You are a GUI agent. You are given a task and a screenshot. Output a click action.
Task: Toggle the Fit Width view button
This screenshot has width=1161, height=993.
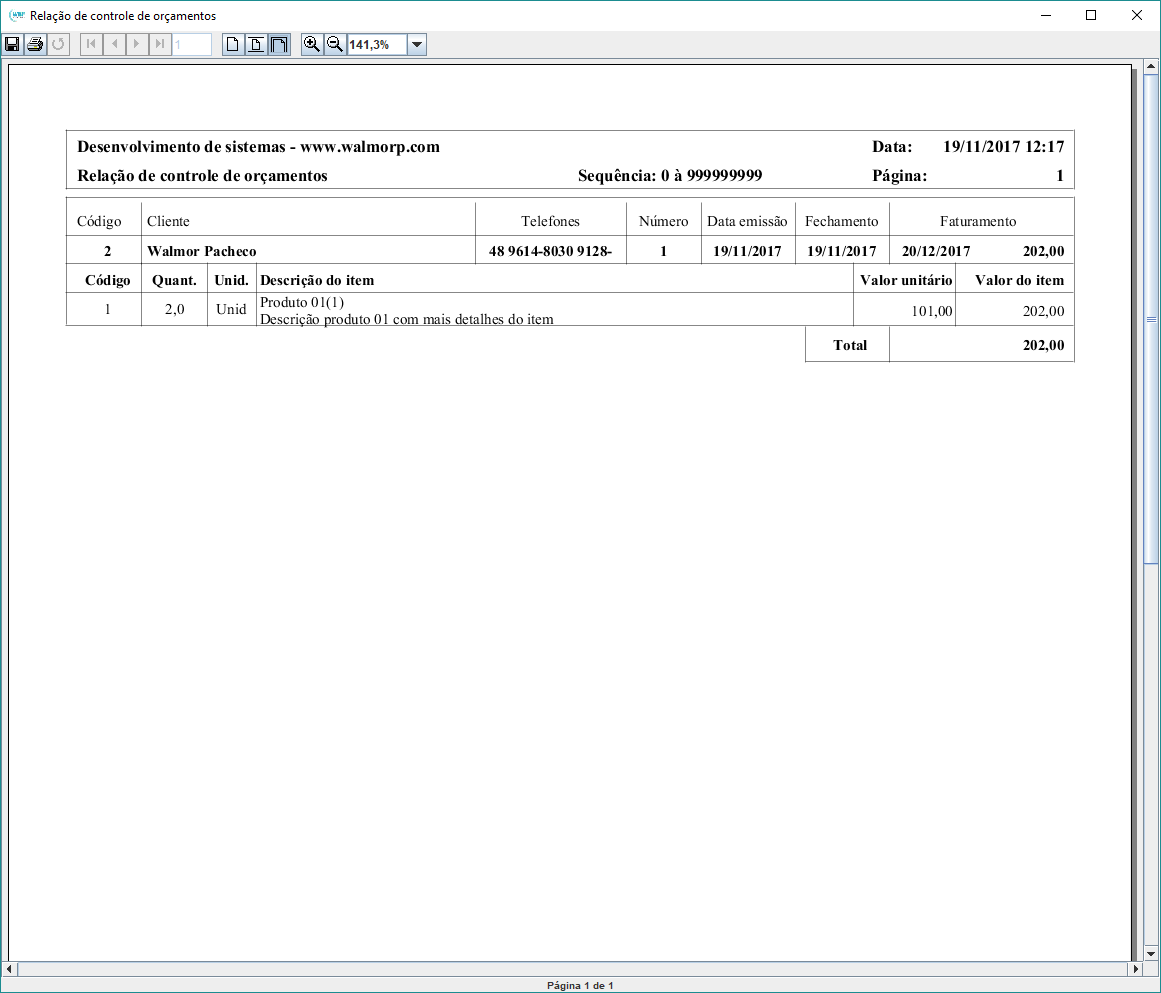[279, 44]
